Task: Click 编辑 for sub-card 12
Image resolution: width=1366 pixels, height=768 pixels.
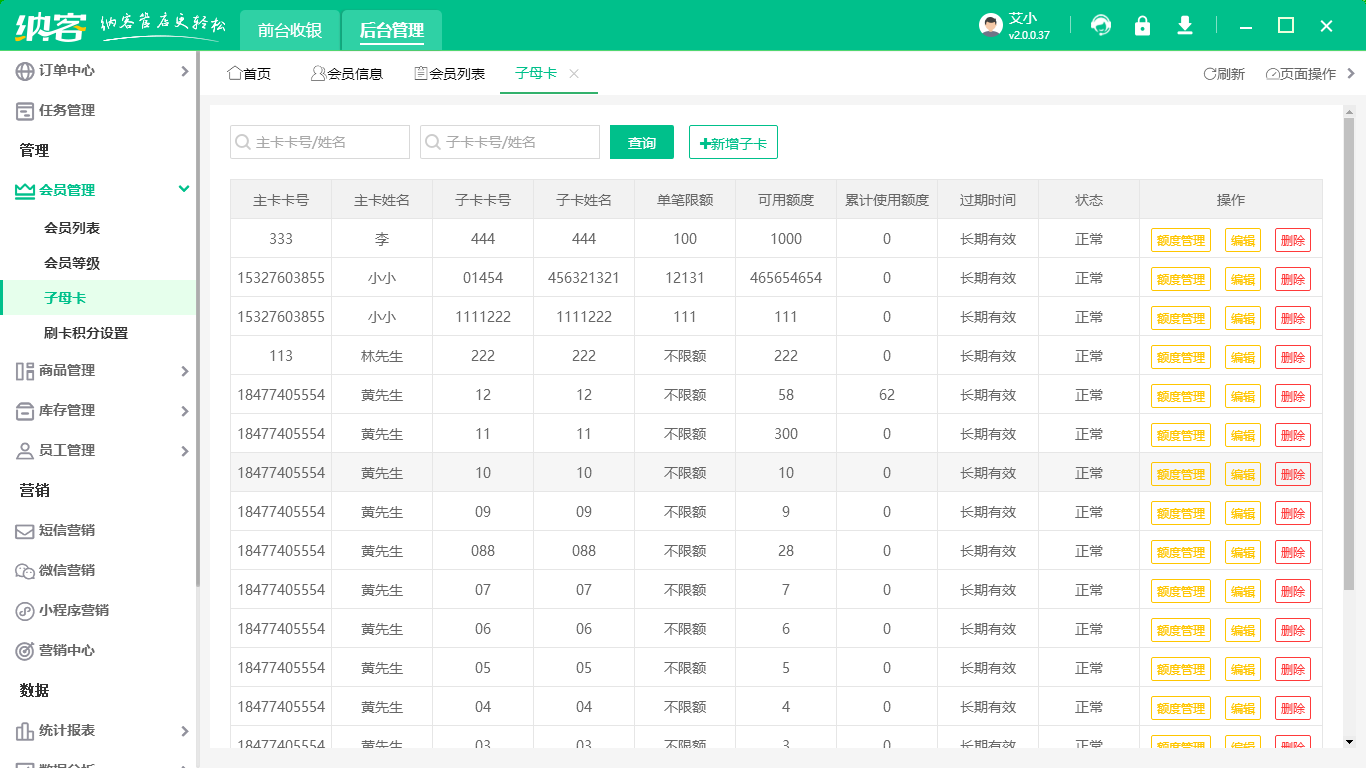Action: pos(1243,396)
